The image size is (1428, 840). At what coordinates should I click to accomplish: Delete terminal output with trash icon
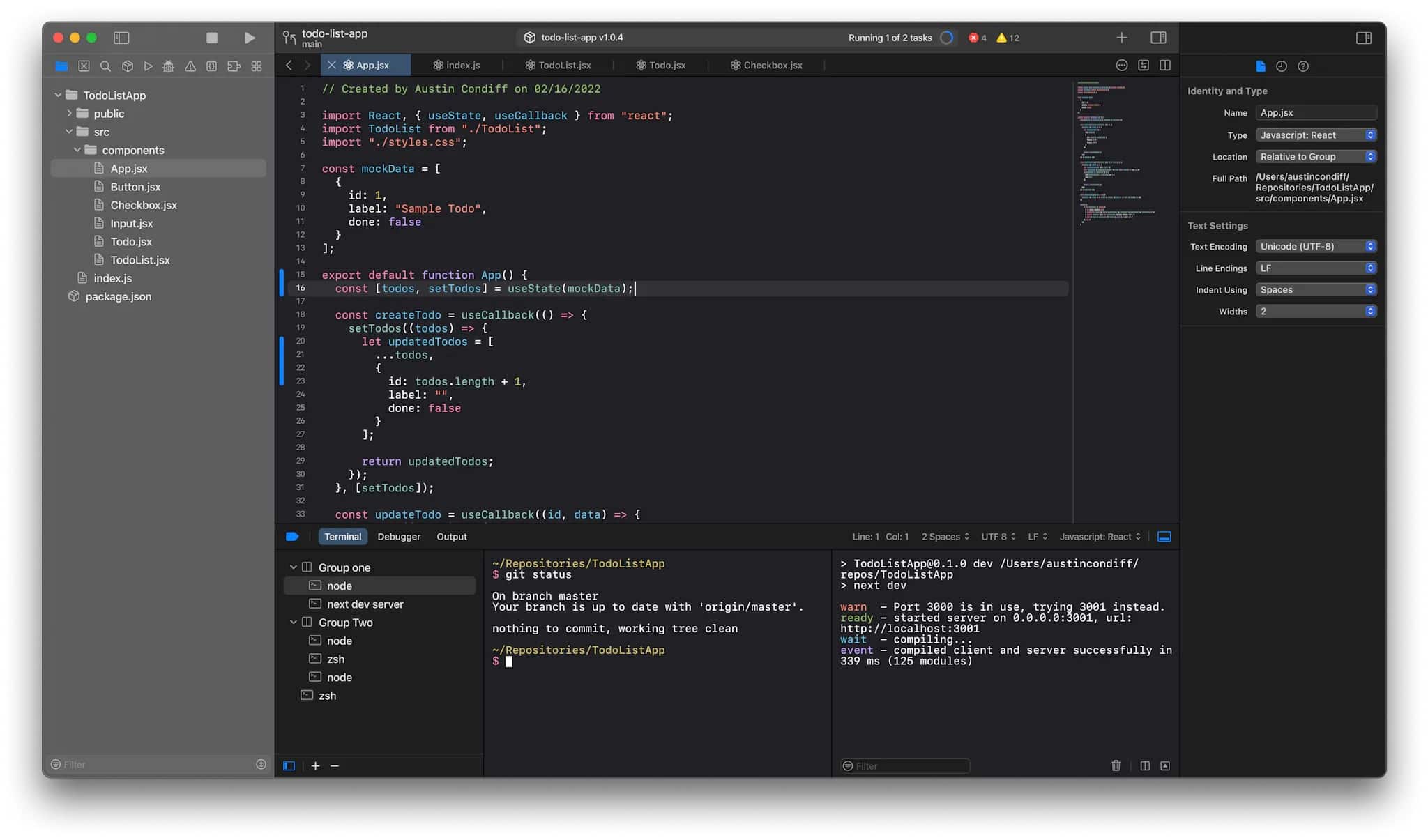pyautogui.click(x=1116, y=765)
